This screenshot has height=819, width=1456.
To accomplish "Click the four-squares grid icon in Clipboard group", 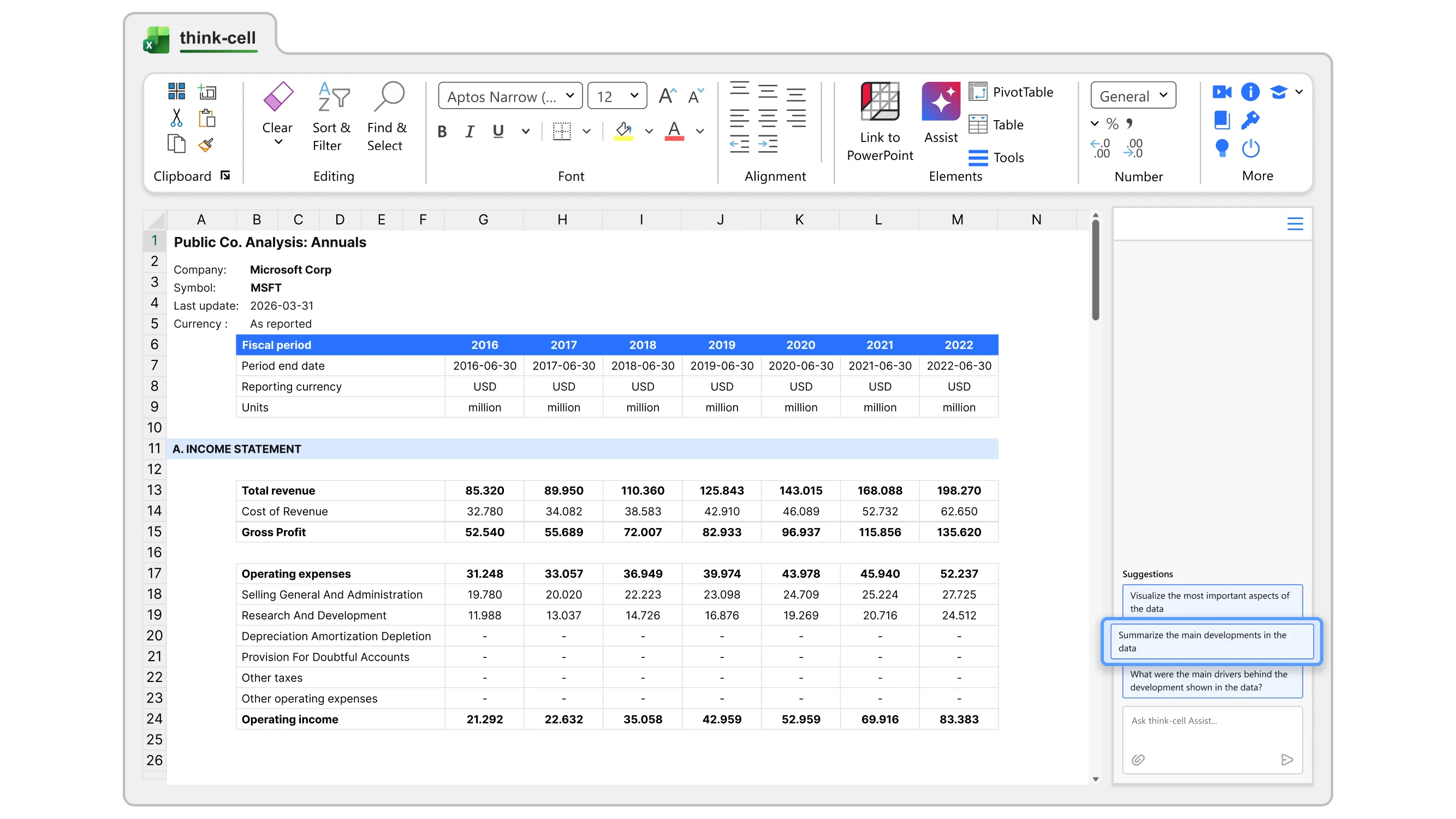I will (x=176, y=91).
